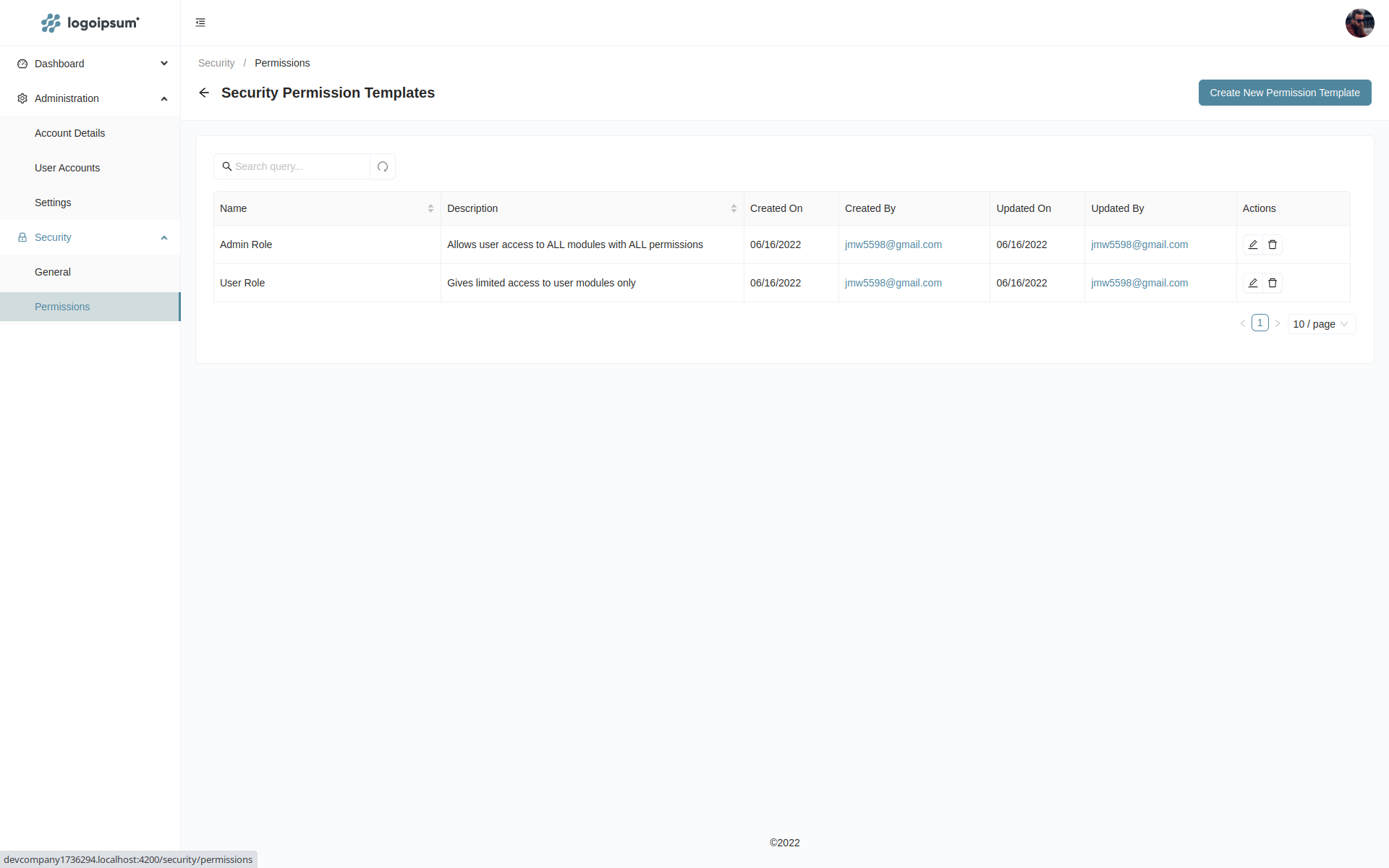Click Create New Permission Template button
1389x868 pixels.
[1284, 93]
